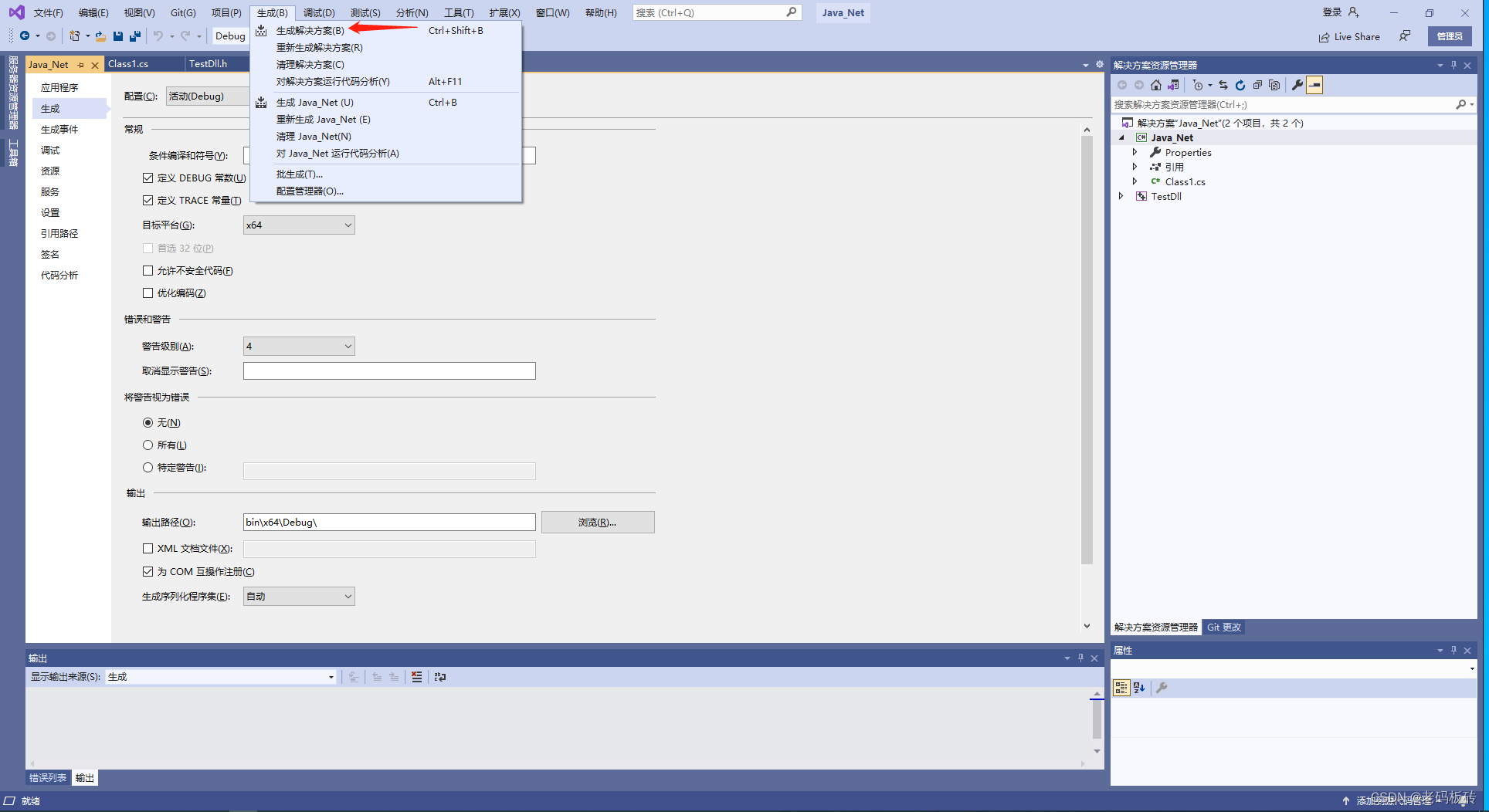This screenshot has height=812, width=1489.
Task: Open Properties wrench icon in Solution Explorer
Action: pos(1297,85)
